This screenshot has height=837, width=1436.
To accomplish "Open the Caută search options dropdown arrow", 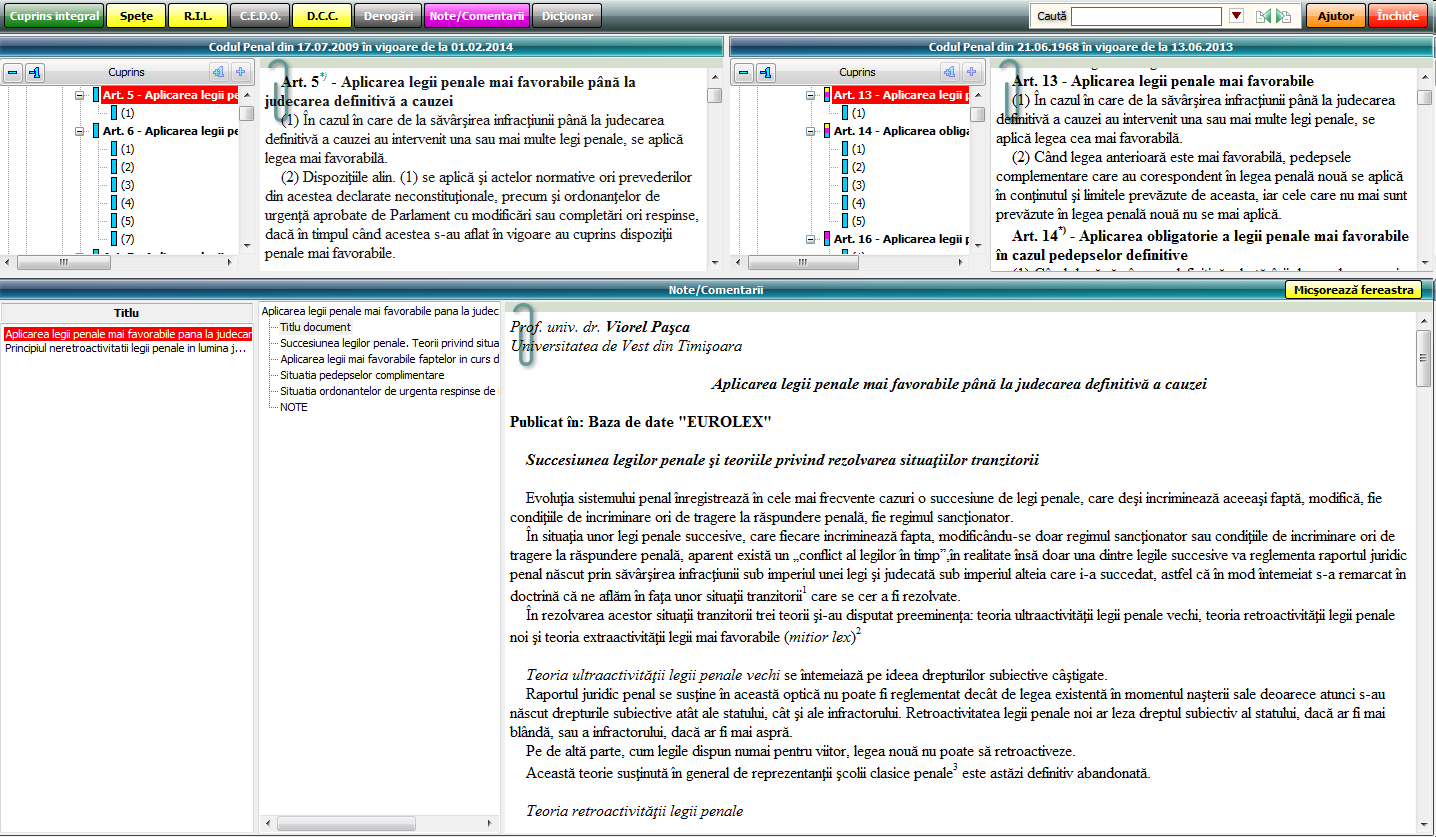I will tap(1236, 16).
